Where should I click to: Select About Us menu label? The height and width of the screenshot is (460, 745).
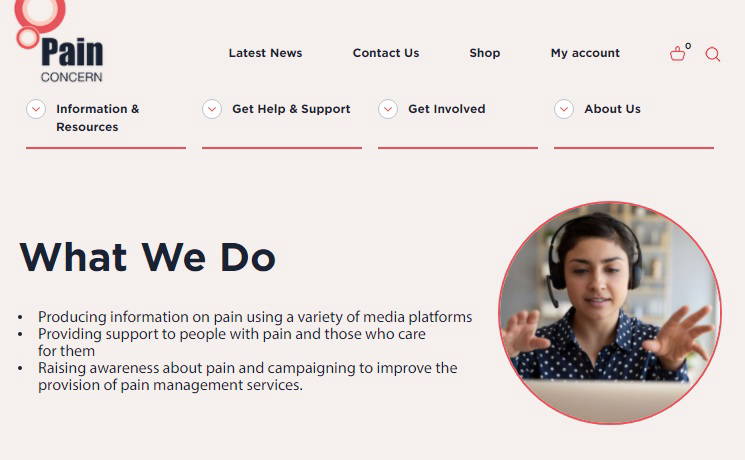pos(612,109)
